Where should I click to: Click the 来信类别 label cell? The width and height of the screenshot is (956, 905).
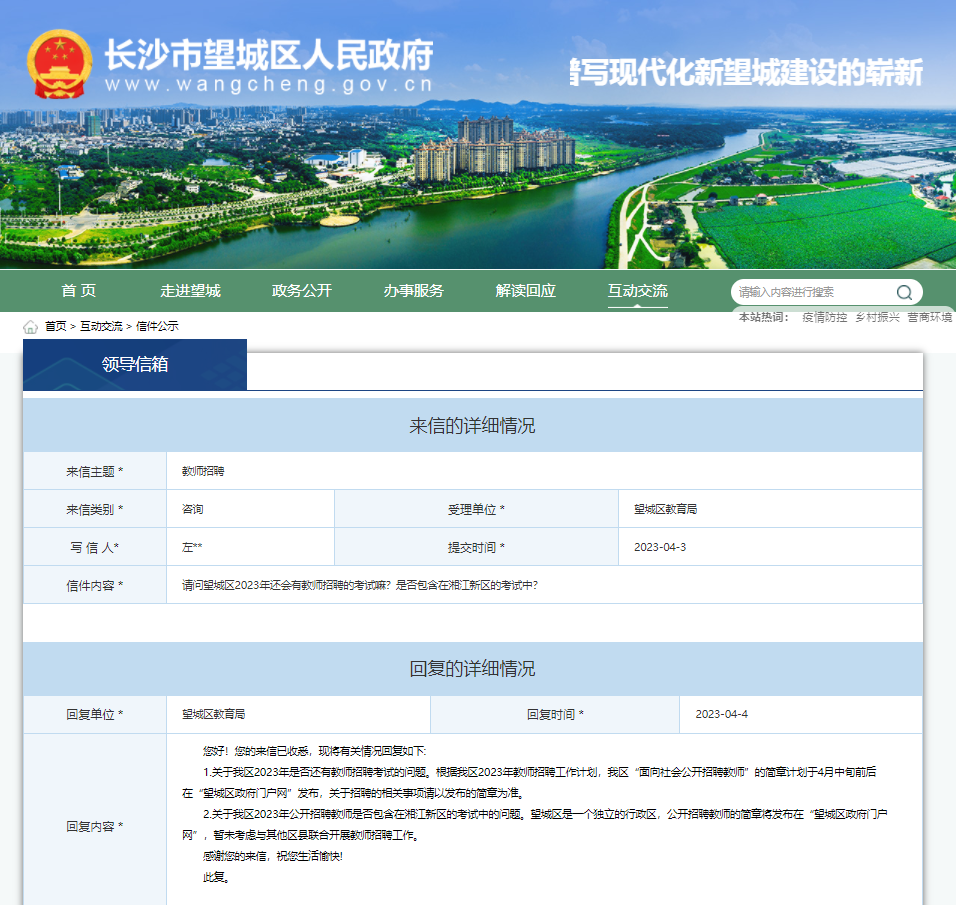(x=95, y=509)
